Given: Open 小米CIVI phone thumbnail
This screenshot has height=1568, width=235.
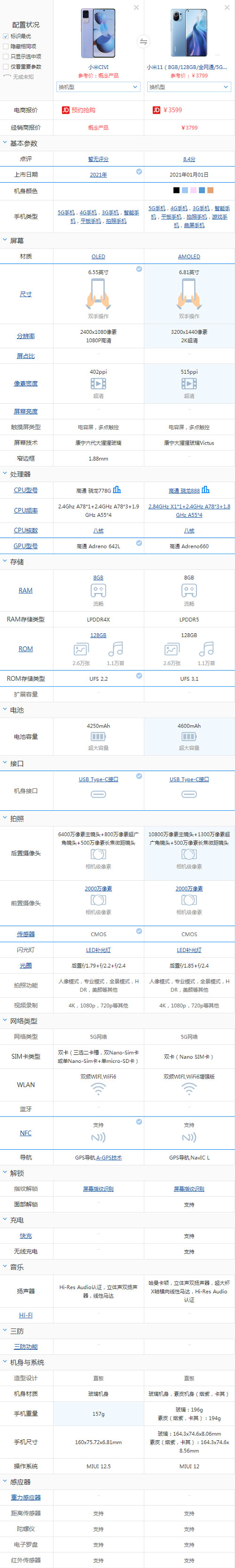Looking at the screenshot, I should 98,33.
